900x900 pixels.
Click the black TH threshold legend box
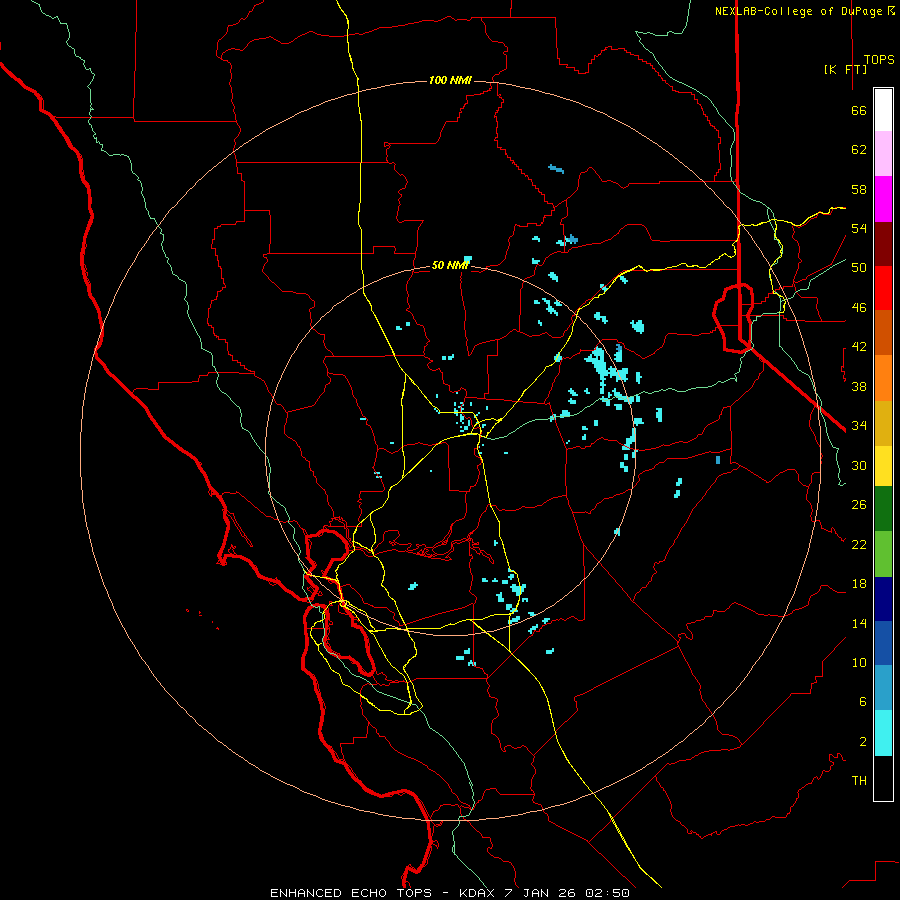[883, 778]
